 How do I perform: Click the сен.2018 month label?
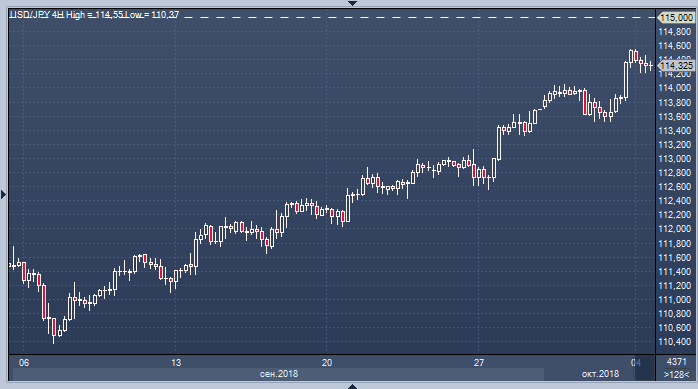click(x=279, y=374)
